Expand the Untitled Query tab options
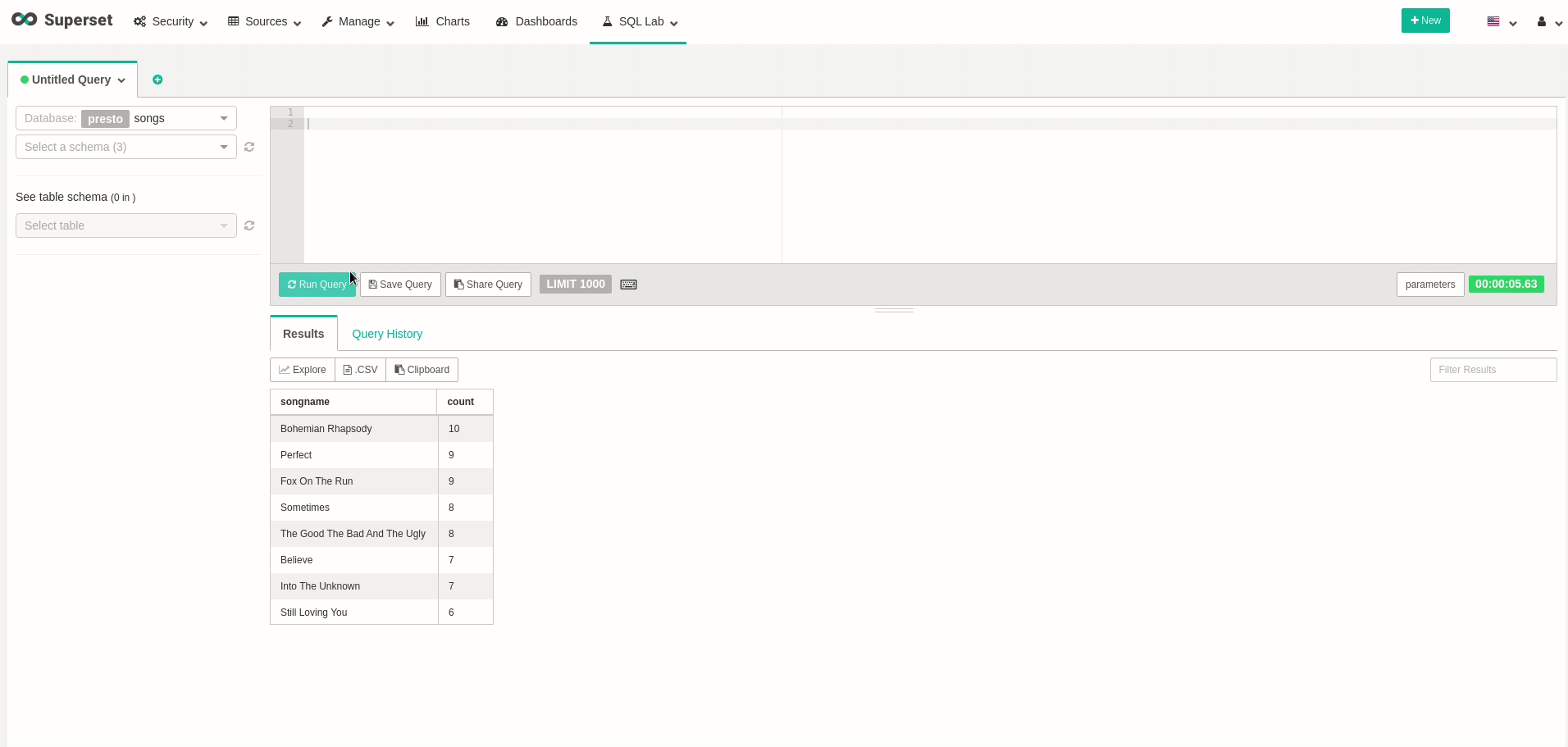This screenshot has width=1568, height=747. 121,80
